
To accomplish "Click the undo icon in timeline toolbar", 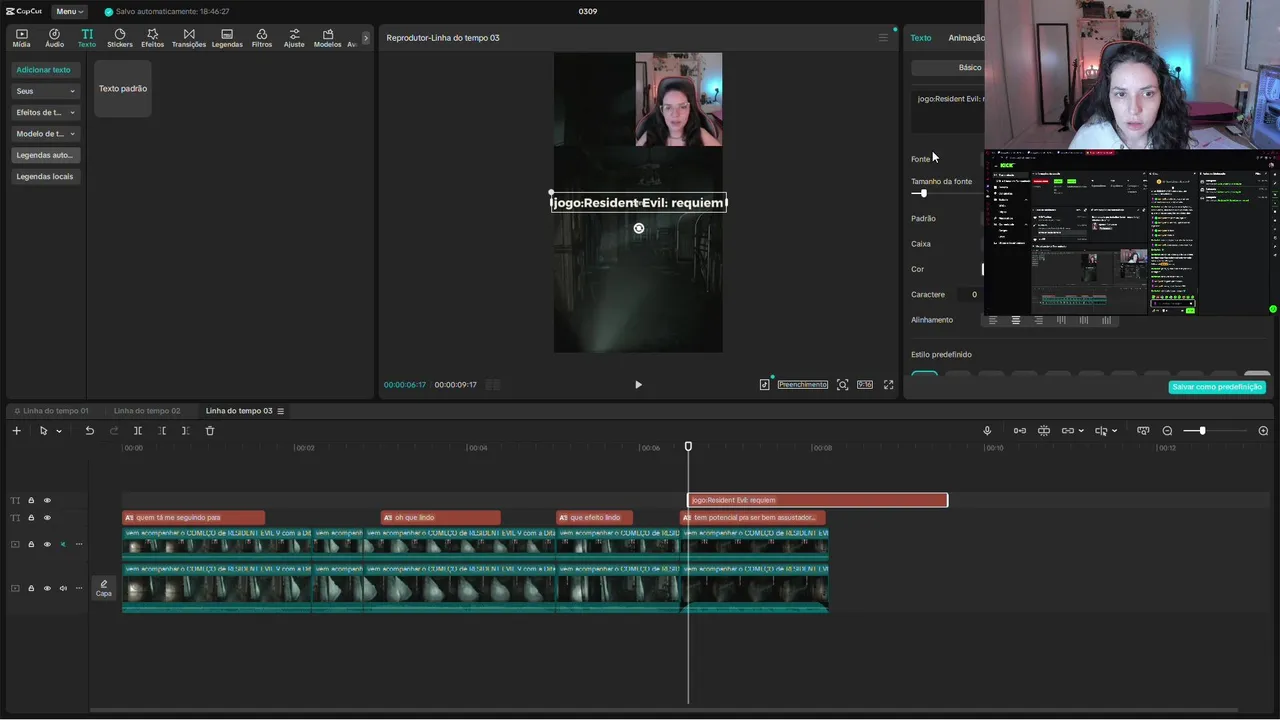I will [89, 431].
